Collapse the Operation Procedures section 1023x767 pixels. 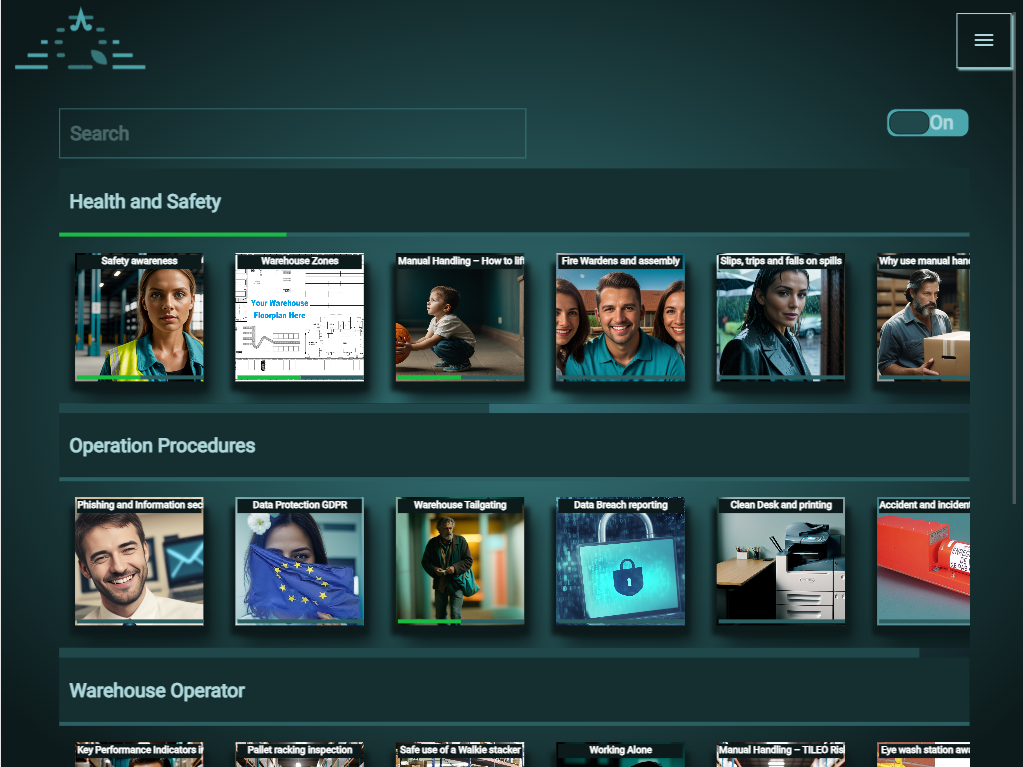[x=162, y=446]
